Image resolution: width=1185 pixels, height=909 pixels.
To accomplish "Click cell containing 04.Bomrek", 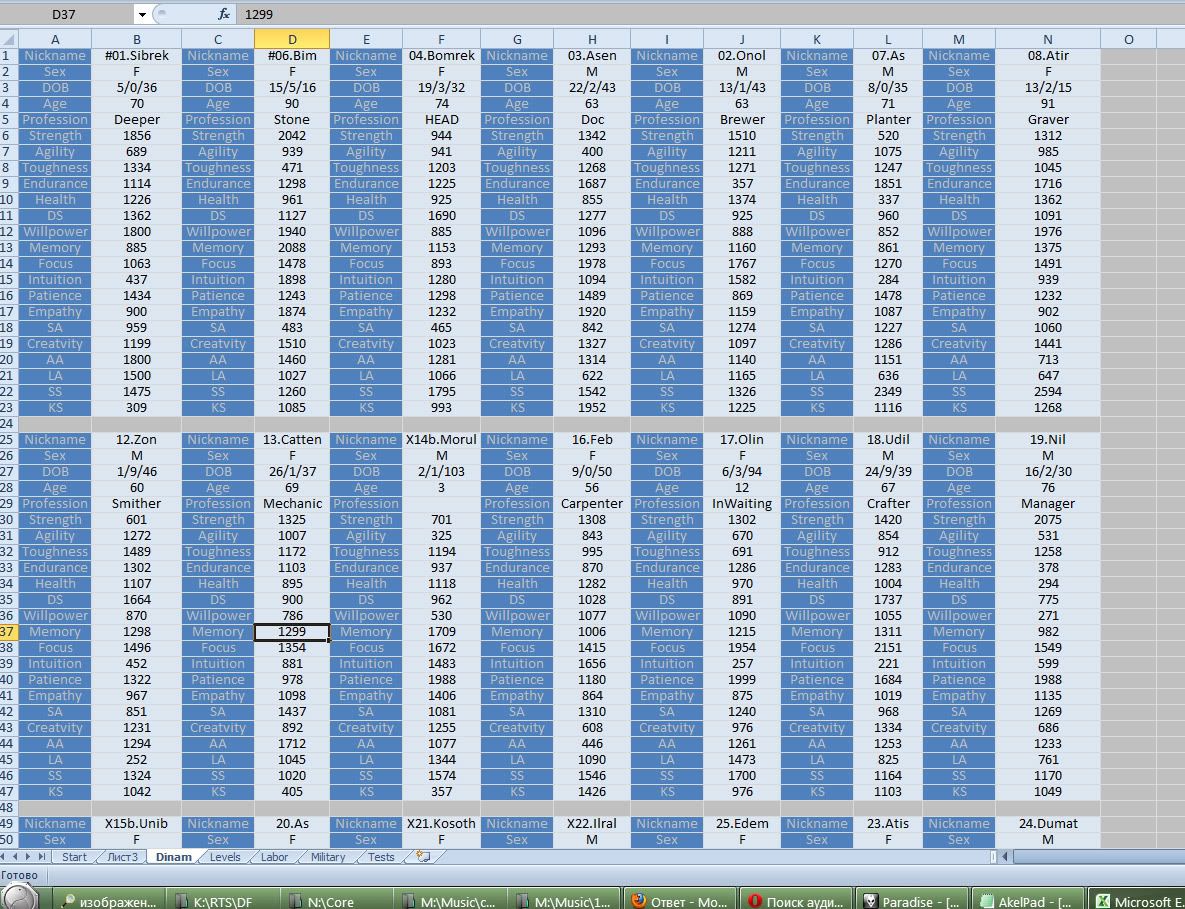I will coord(441,55).
